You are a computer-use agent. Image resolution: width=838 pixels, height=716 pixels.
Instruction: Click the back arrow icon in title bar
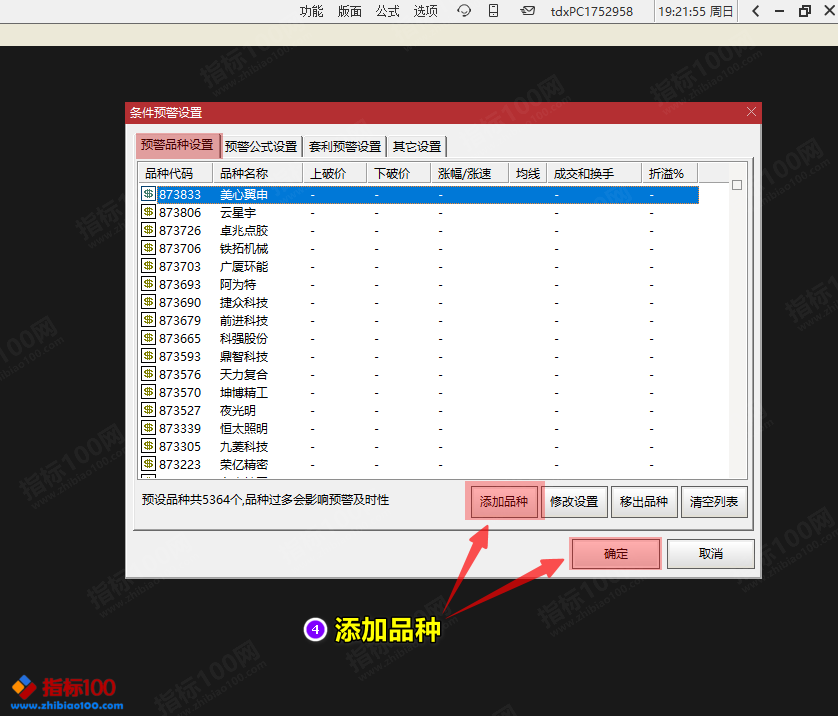[755, 11]
